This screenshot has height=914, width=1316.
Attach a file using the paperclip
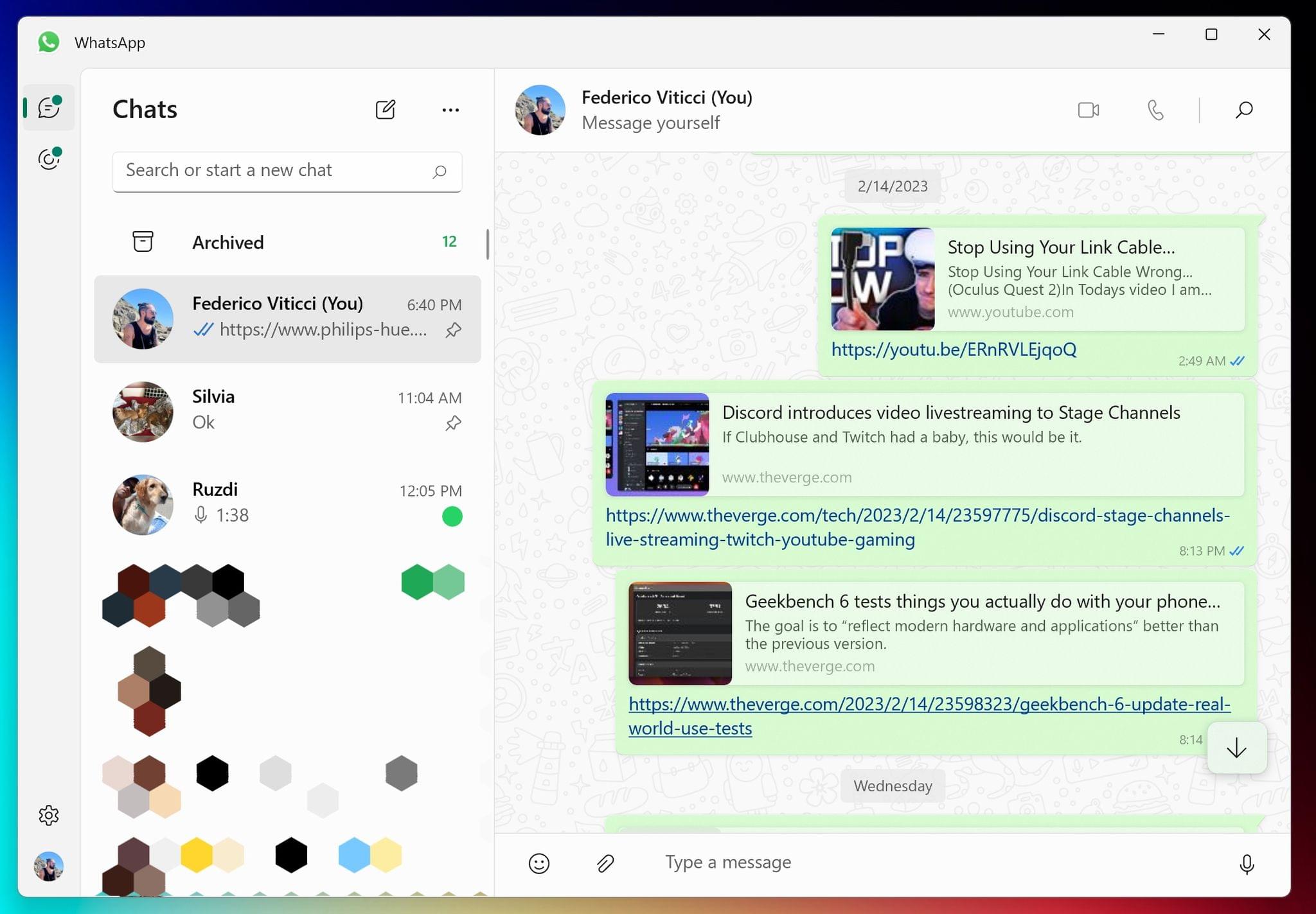[605, 862]
